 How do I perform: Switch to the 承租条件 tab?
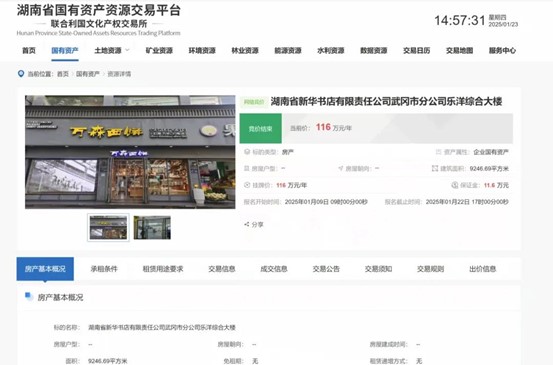pyautogui.click(x=104, y=269)
